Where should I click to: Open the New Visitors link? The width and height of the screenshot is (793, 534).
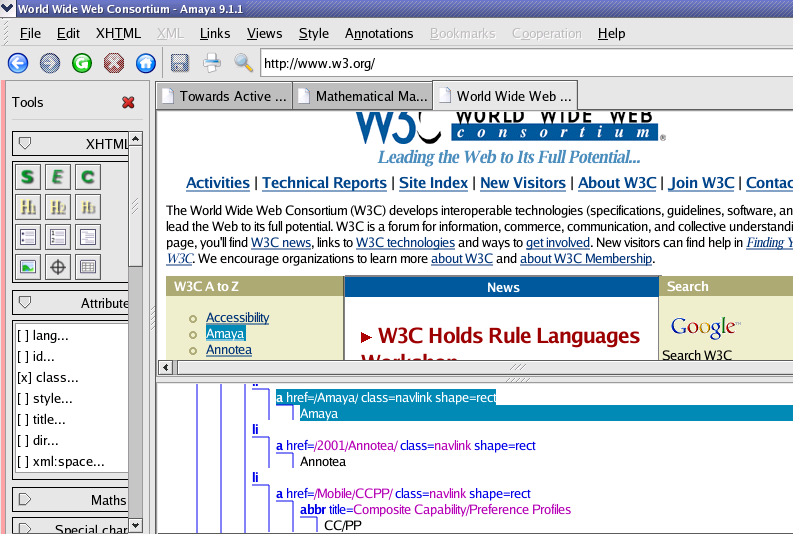tap(523, 183)
